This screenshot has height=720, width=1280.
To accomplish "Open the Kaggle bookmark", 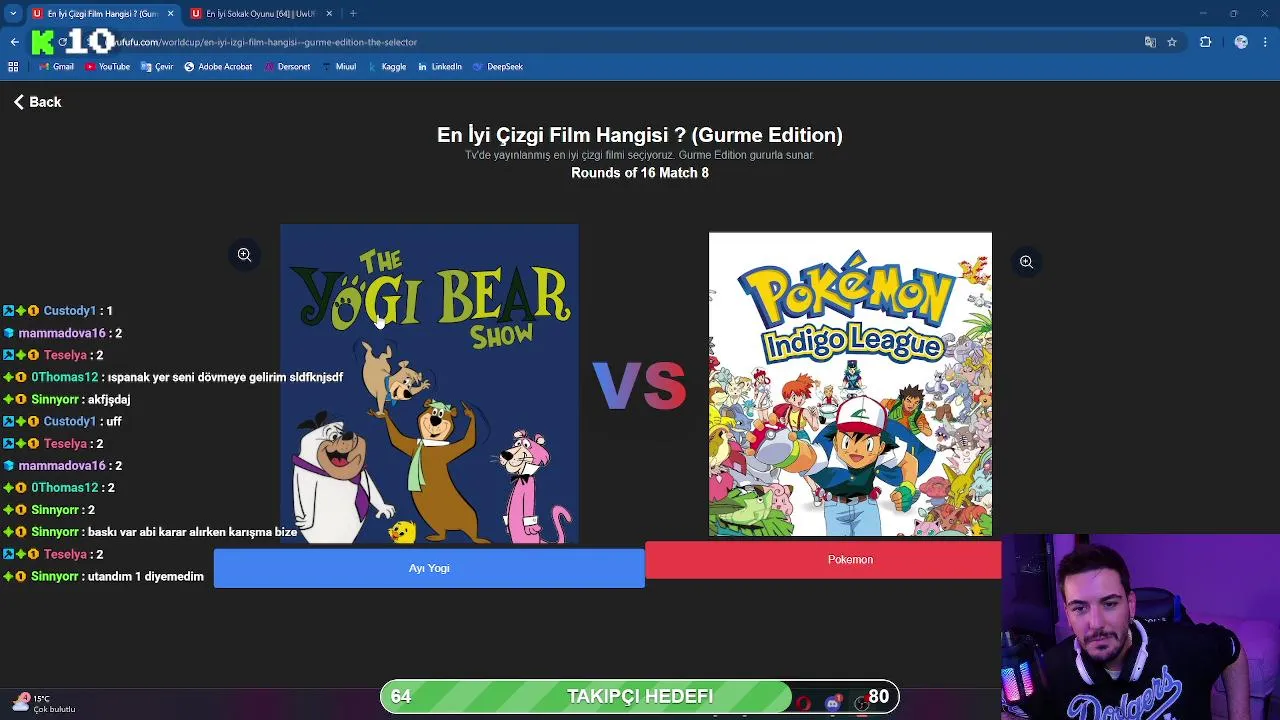I will 387,67.
